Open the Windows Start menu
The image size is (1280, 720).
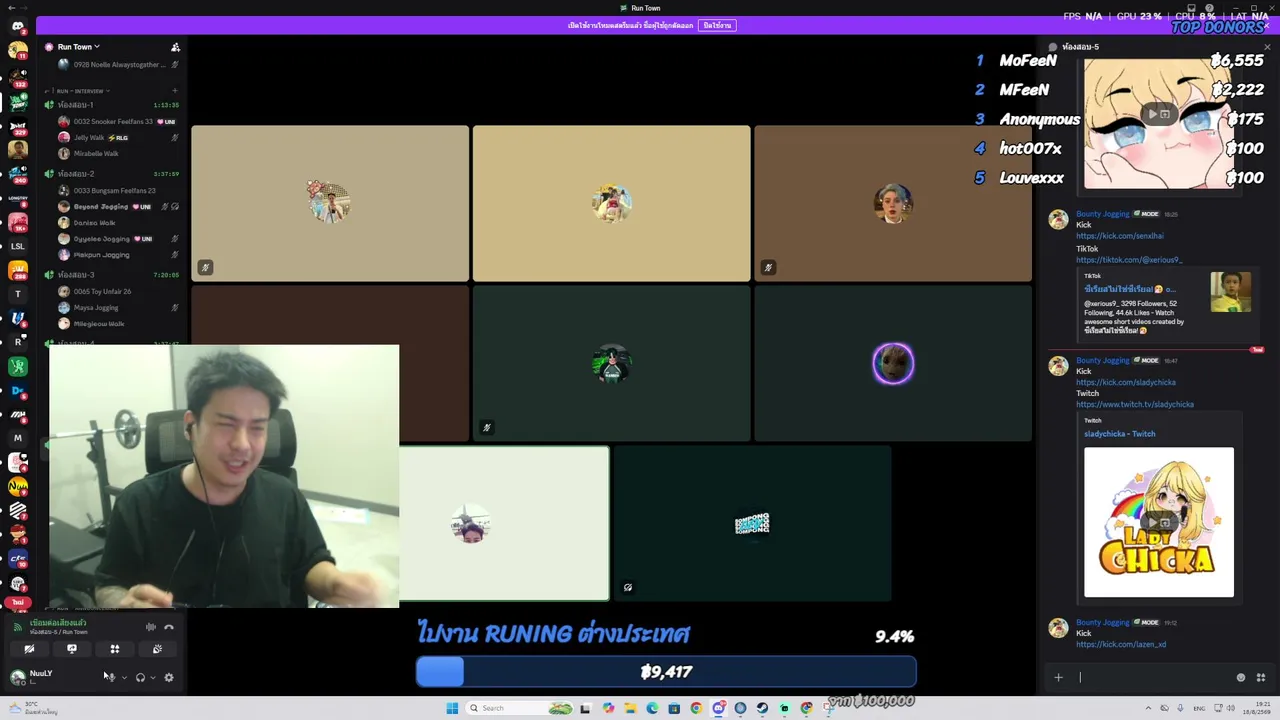click(x=452, y=708)
